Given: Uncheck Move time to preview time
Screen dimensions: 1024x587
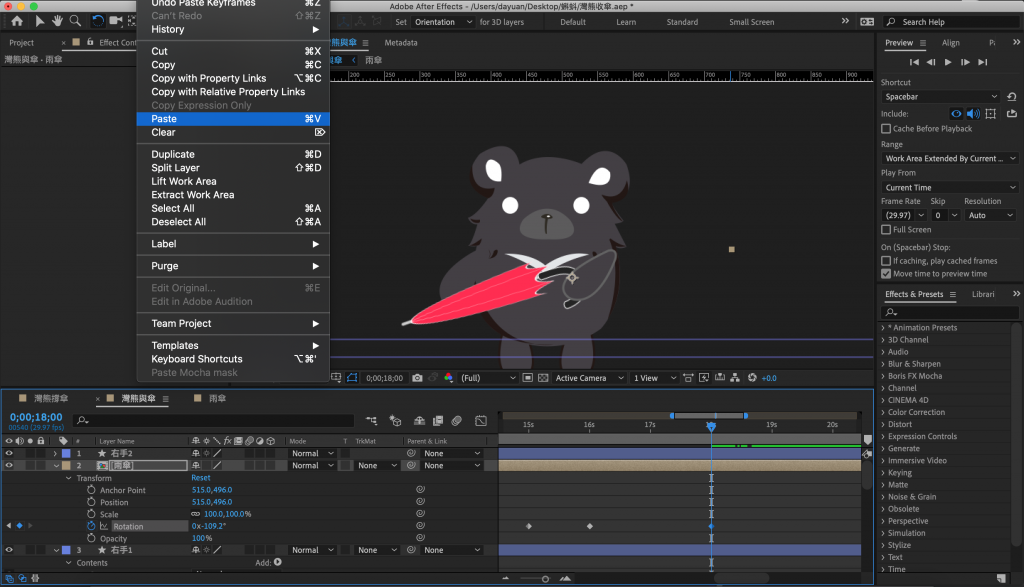Looking at the screenshot, I should (x=886, y=274).
